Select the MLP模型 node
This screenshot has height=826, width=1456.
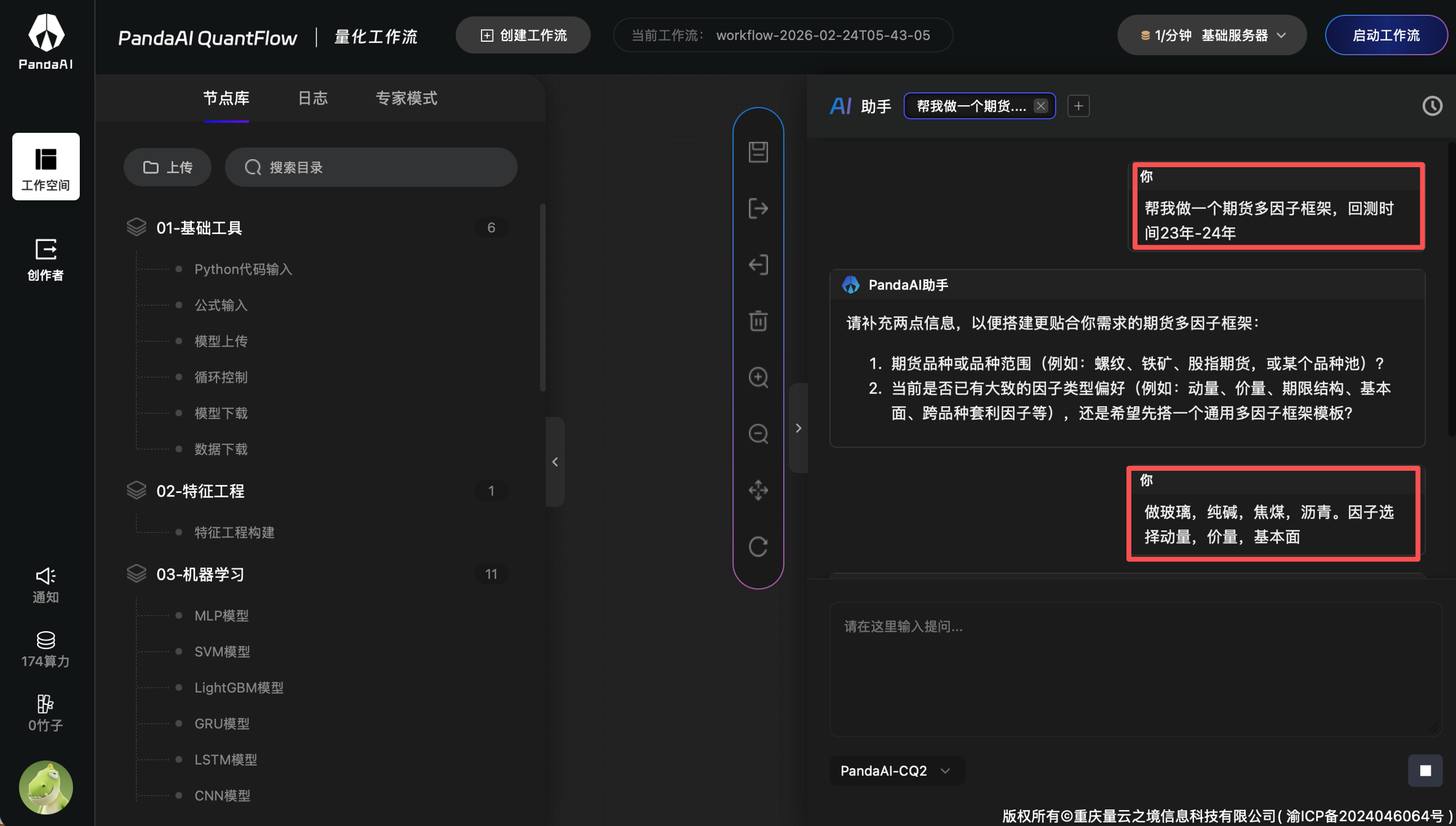[x=221, y=615]
